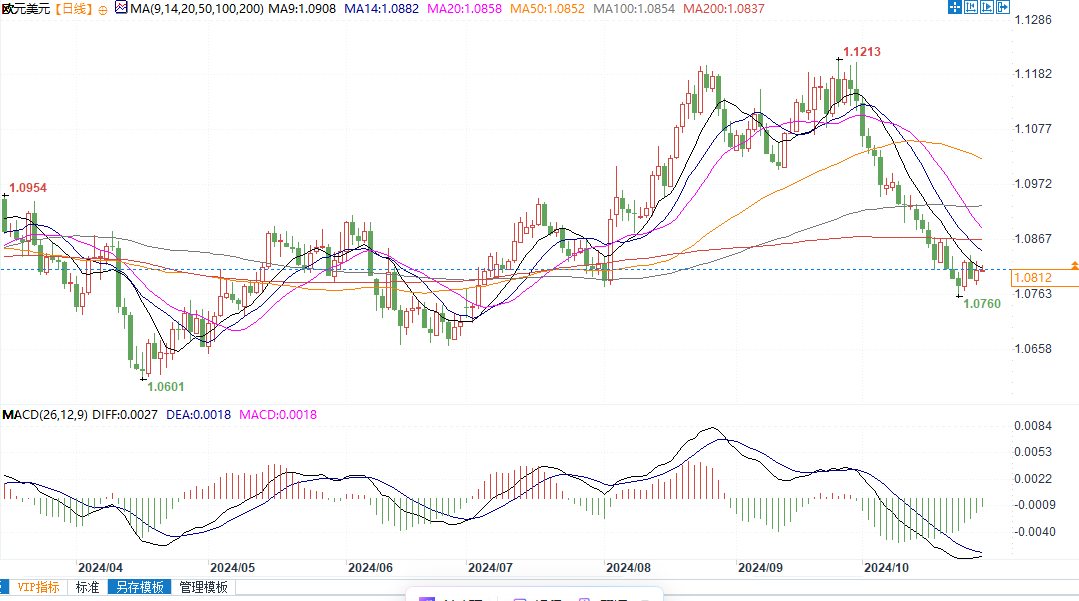Click the down arrow icon in top-right toolbar
The width and height of the screenshot is (1079, 601).
pyautogui.click(x=1004, y=8)
